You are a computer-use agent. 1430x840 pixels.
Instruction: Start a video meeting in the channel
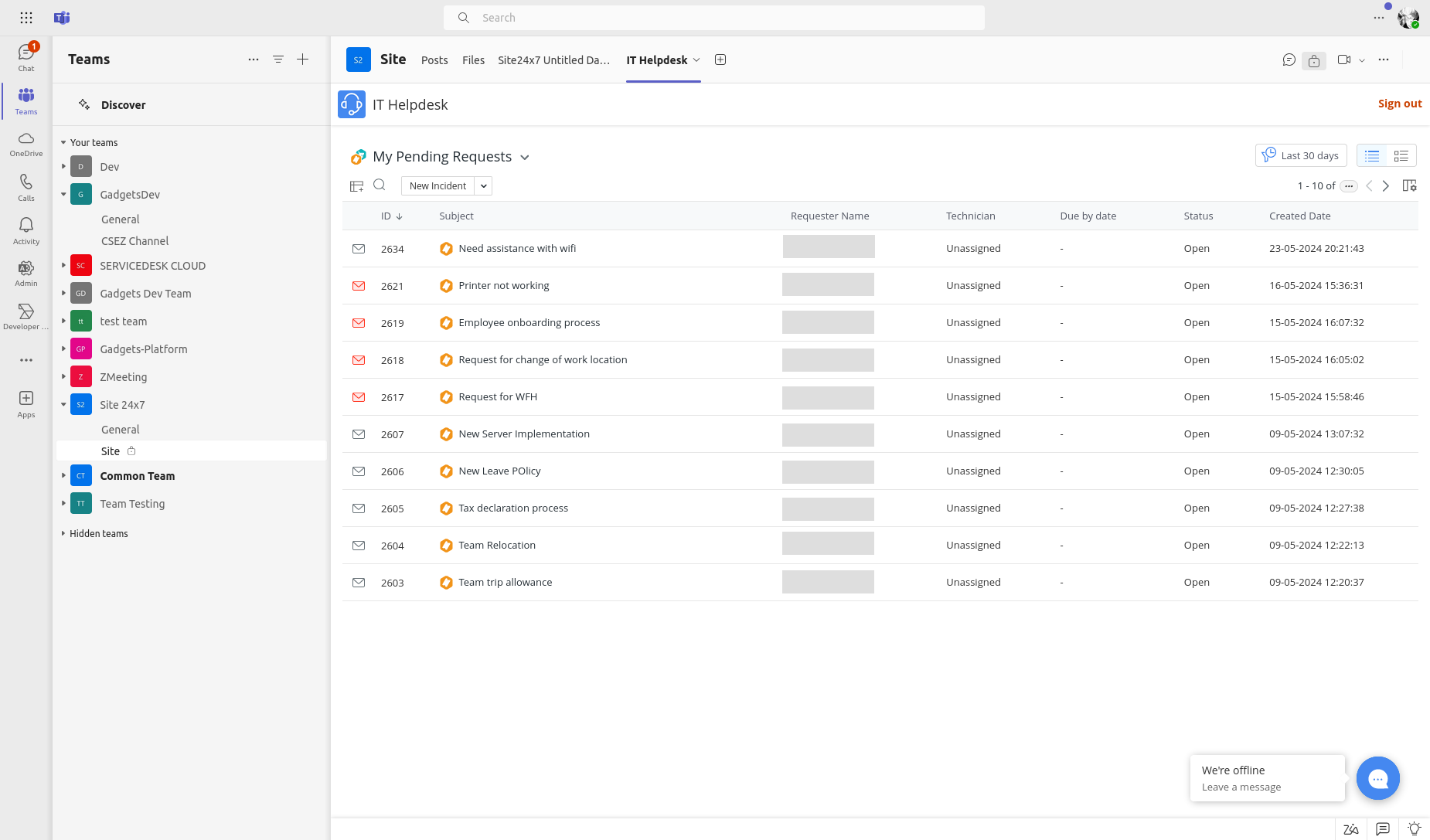(x=1344, y=60)
